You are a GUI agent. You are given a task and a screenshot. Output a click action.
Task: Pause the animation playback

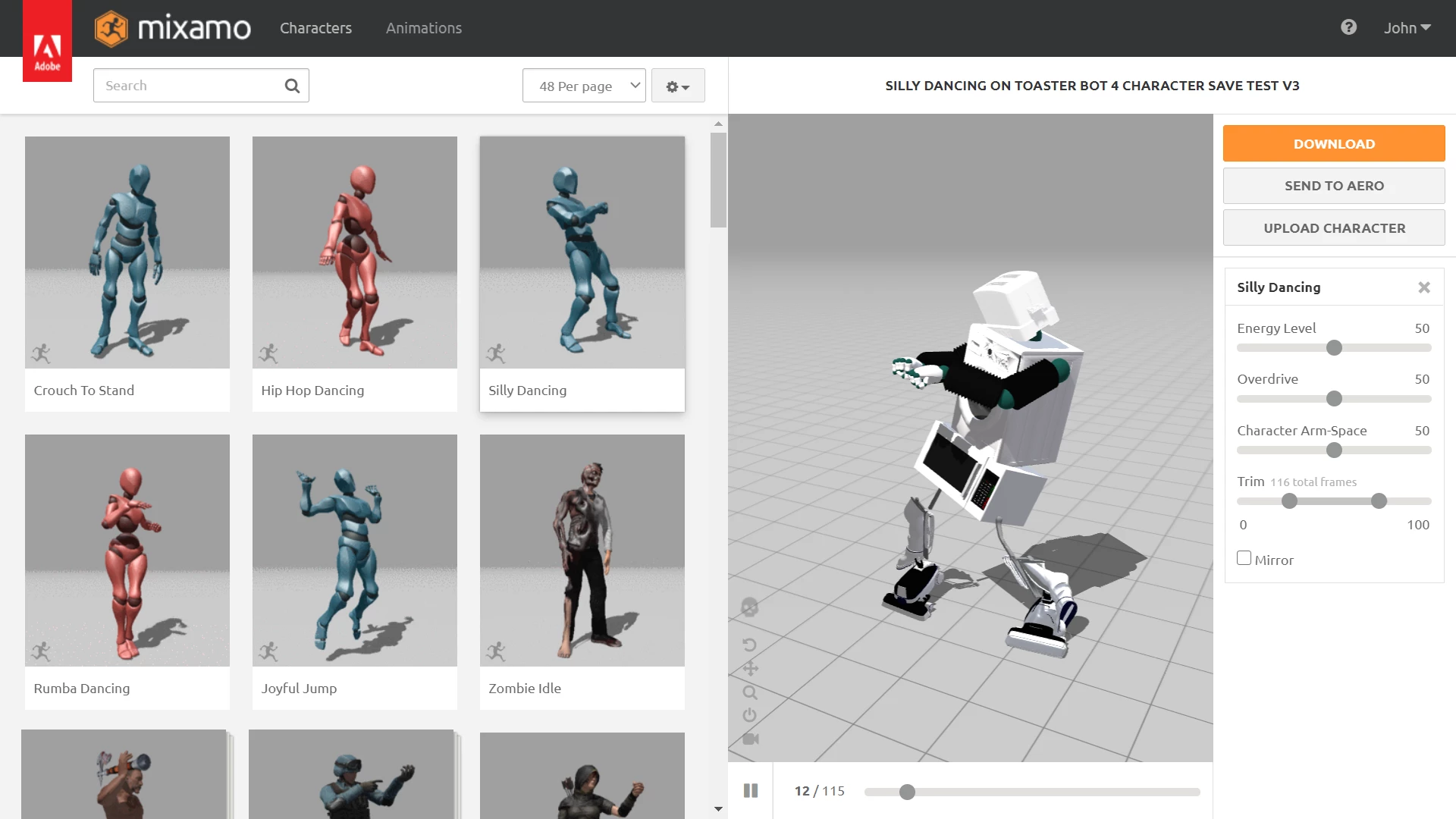[x=751, y=791]
